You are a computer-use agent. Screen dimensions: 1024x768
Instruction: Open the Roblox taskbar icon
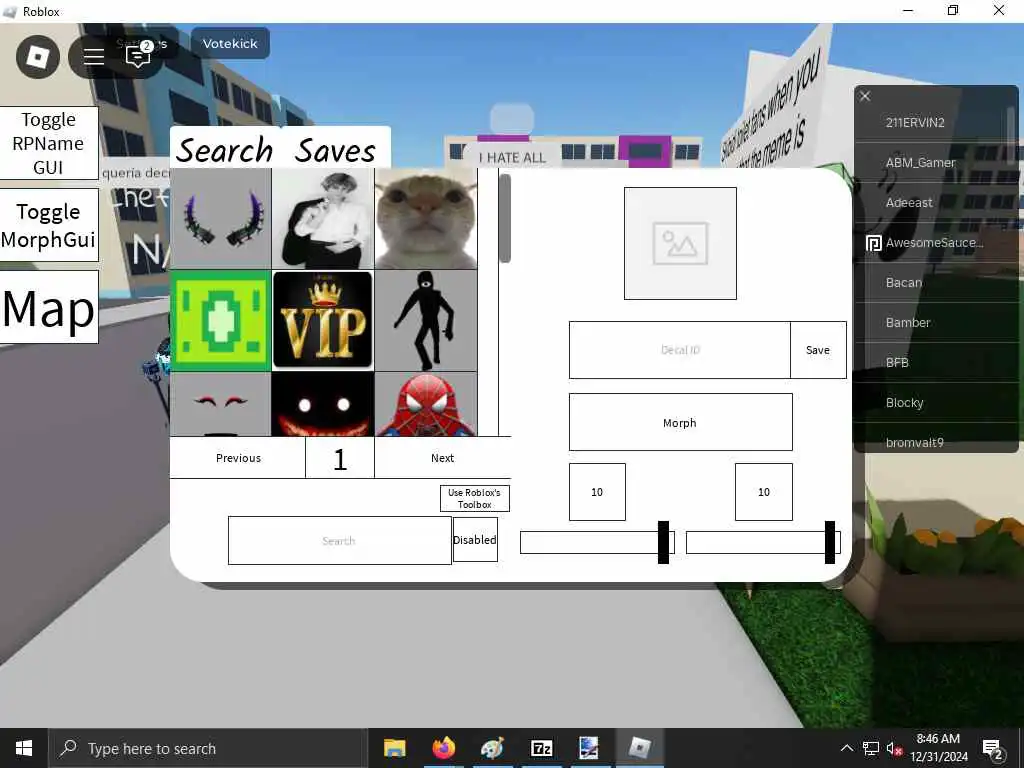pos(640,748)
